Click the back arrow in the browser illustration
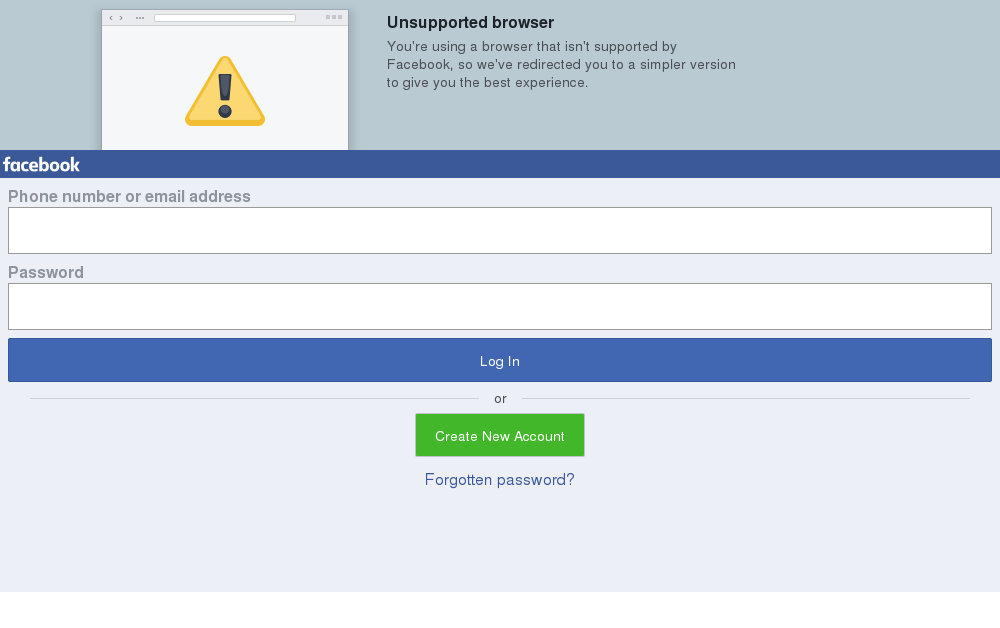The image size is (1000, 628). tap(111, 18)
